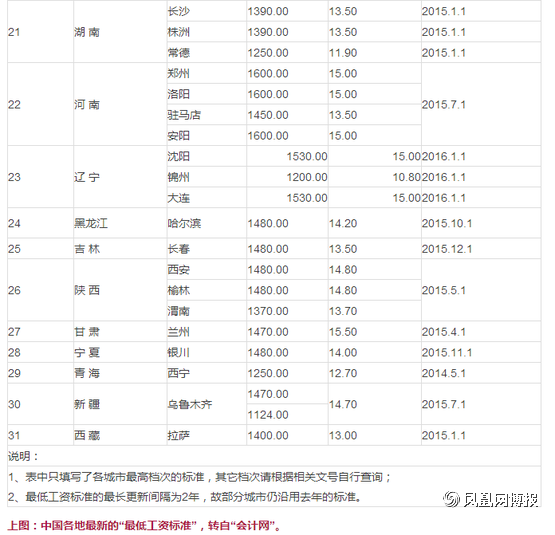Click 银川 hourly wage 14.00
The image size is (555, 535).
374,352
